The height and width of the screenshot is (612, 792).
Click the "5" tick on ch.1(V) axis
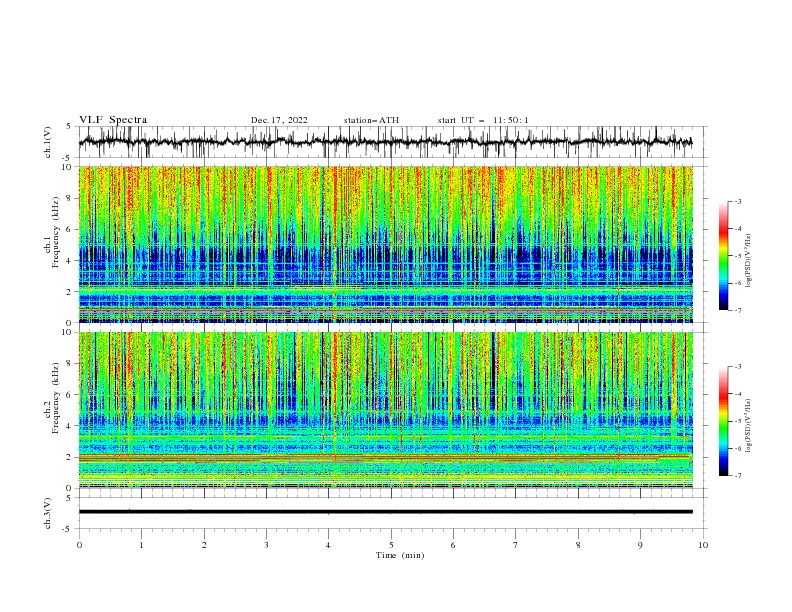point(69,127)
